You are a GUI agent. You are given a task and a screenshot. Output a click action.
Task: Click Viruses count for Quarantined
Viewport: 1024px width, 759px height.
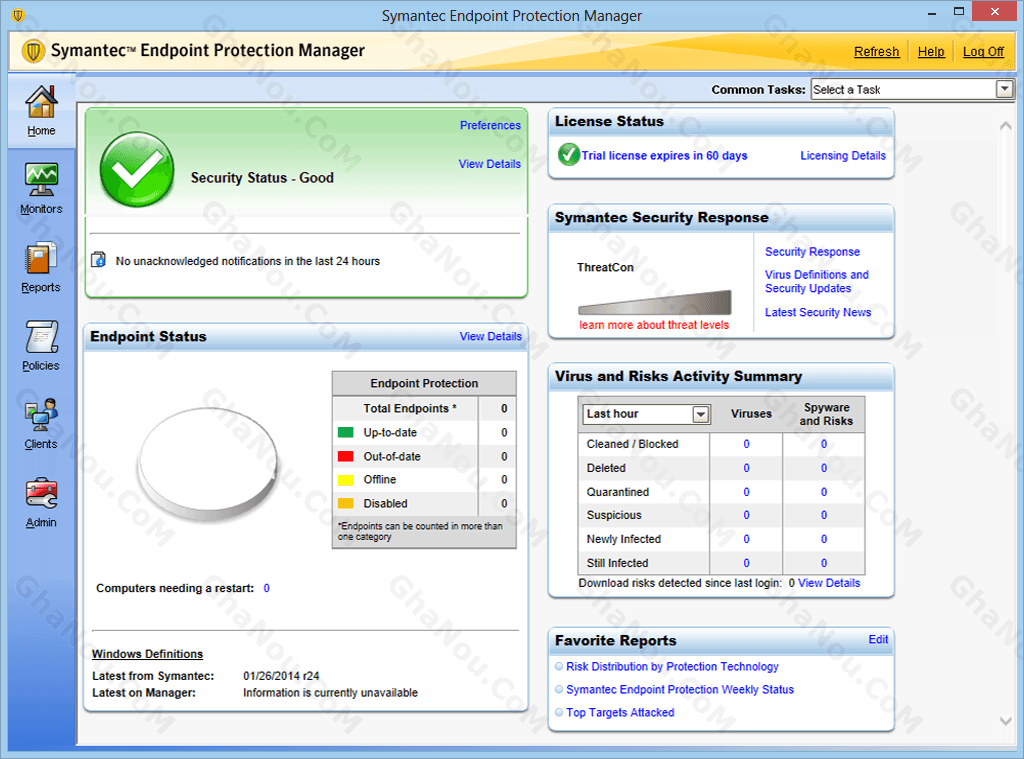746,492
